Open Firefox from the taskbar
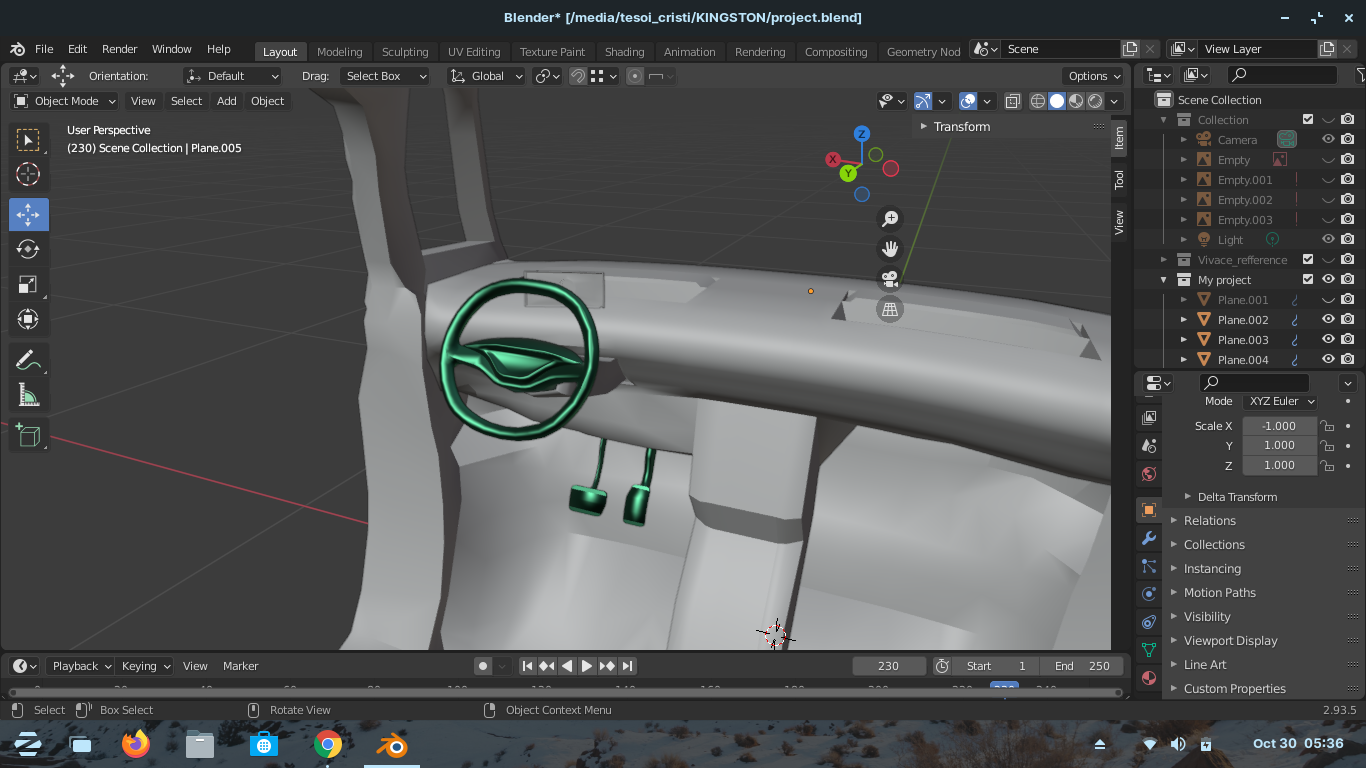 135,745
